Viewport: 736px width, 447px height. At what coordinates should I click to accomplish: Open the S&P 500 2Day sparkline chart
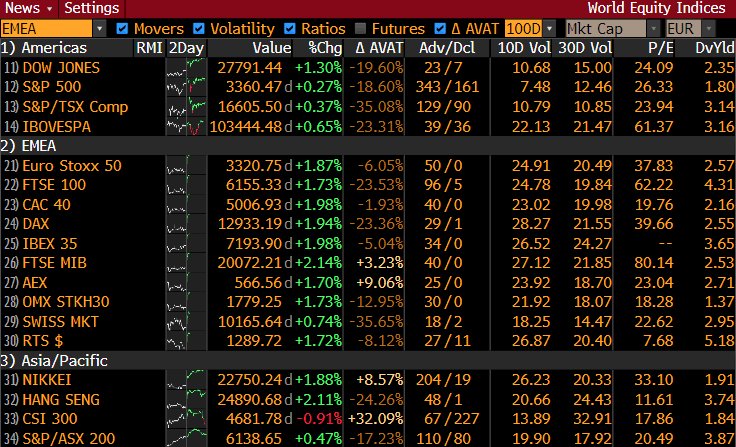(186, 87)
